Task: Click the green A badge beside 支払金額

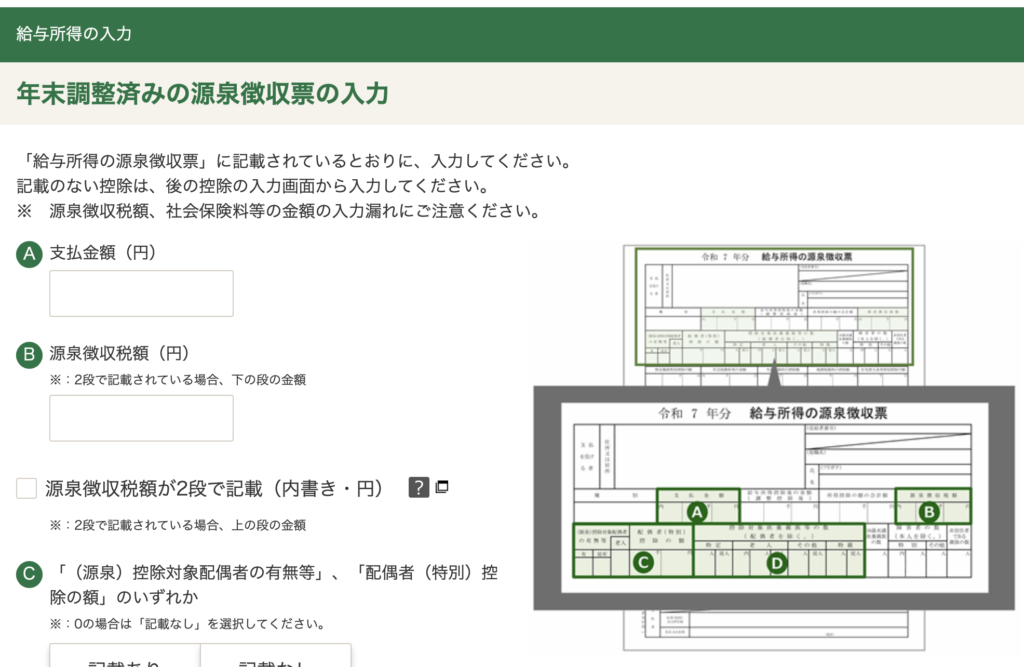Action: [x=29, y=254]
